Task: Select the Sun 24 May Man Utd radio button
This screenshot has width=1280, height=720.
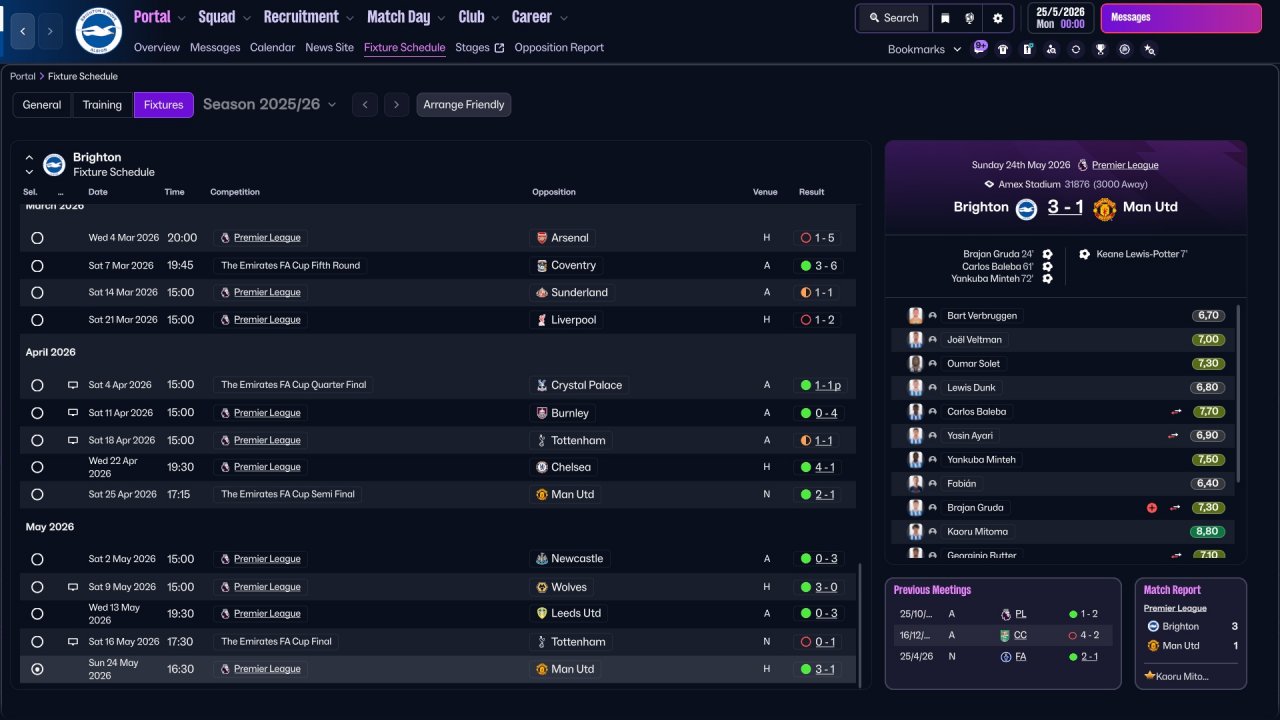Action: [x=37, y=669]
